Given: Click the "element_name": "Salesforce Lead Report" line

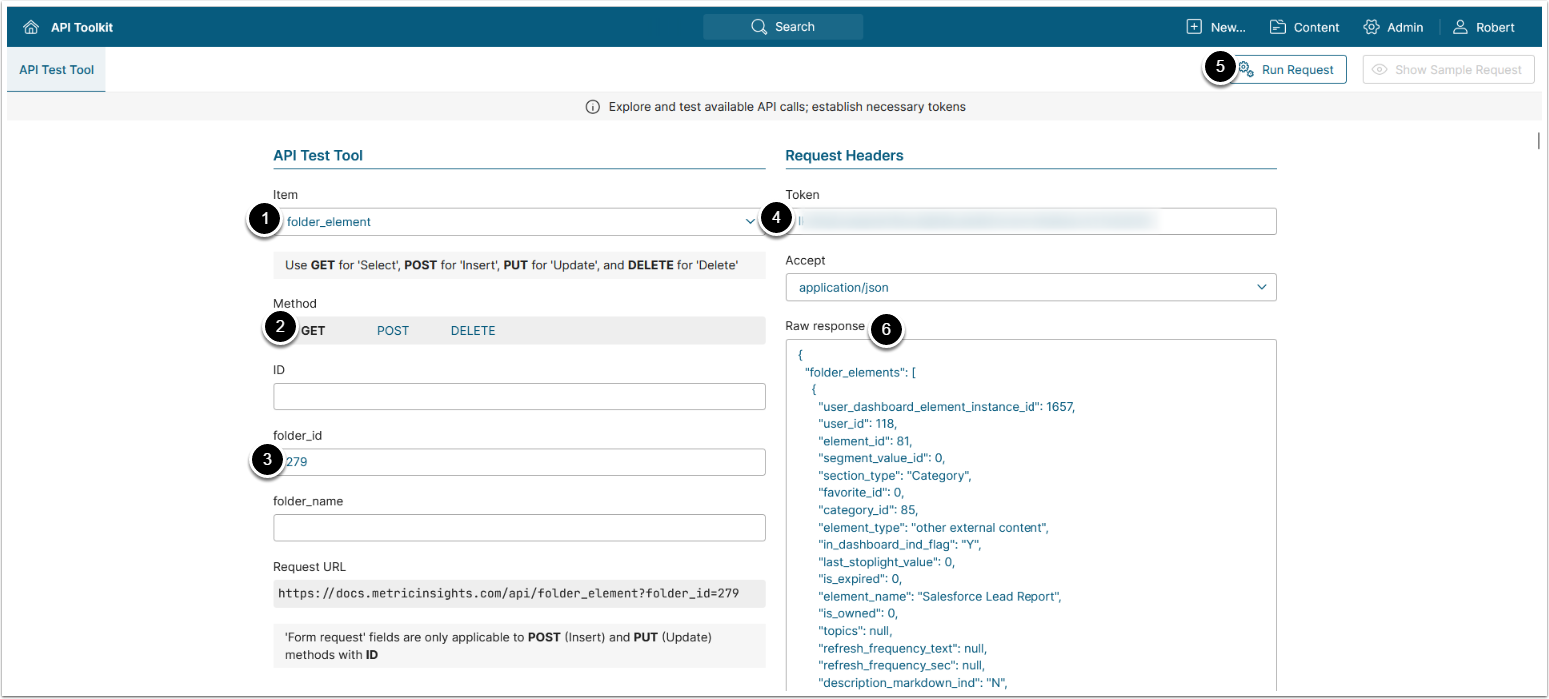Looking at the screenshot, I should click(939, 596).
